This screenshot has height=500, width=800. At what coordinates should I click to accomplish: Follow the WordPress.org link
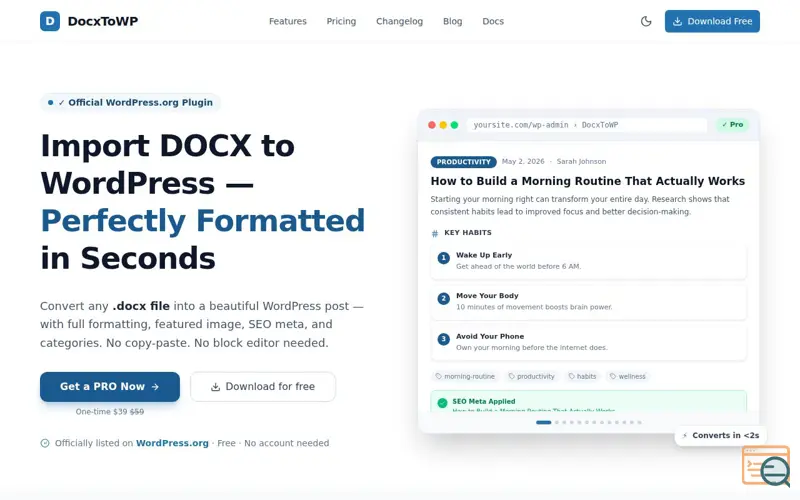[172, 443]
